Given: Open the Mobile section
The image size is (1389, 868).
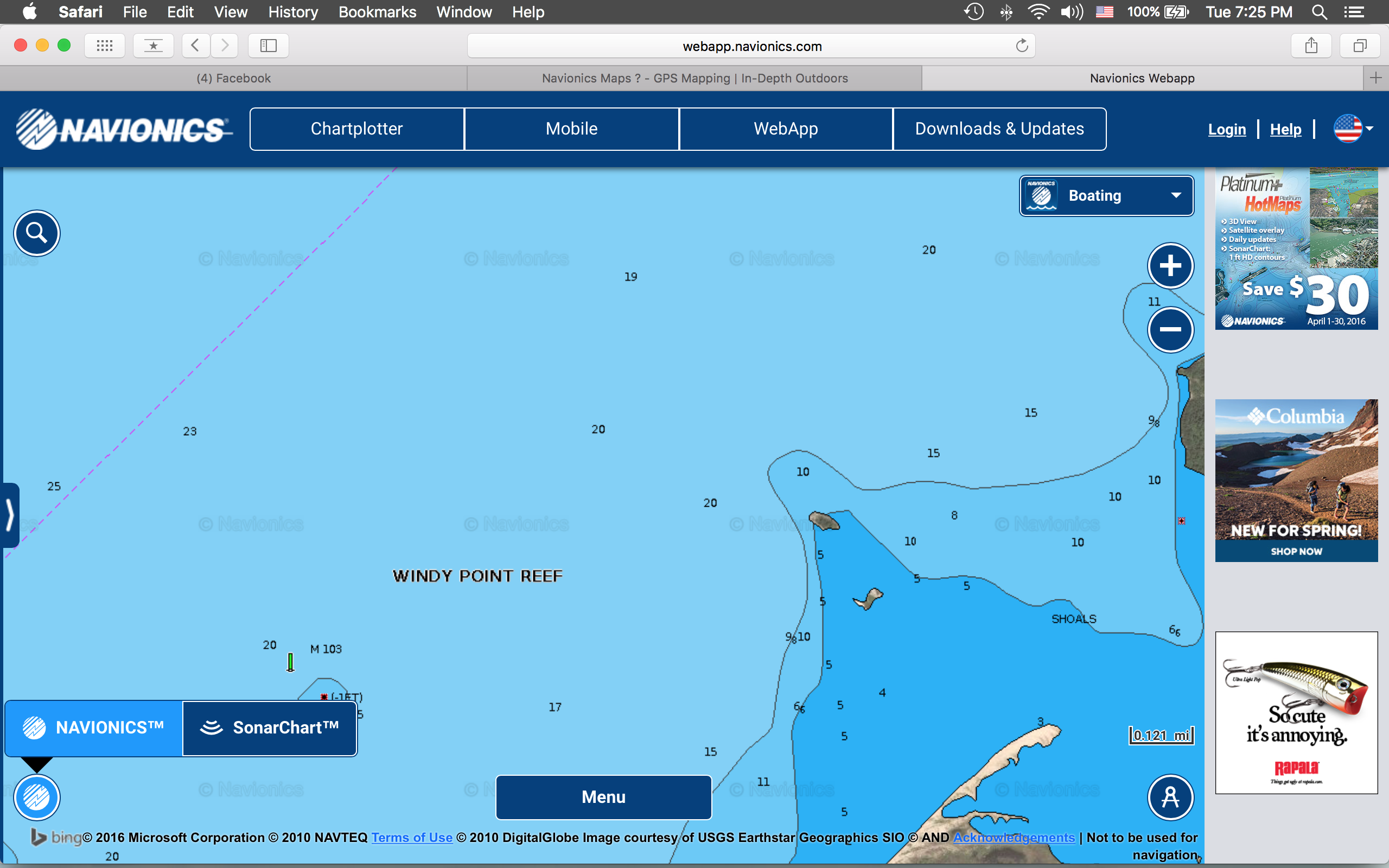Looking at the screenshot, I should (x=572, y=129).
